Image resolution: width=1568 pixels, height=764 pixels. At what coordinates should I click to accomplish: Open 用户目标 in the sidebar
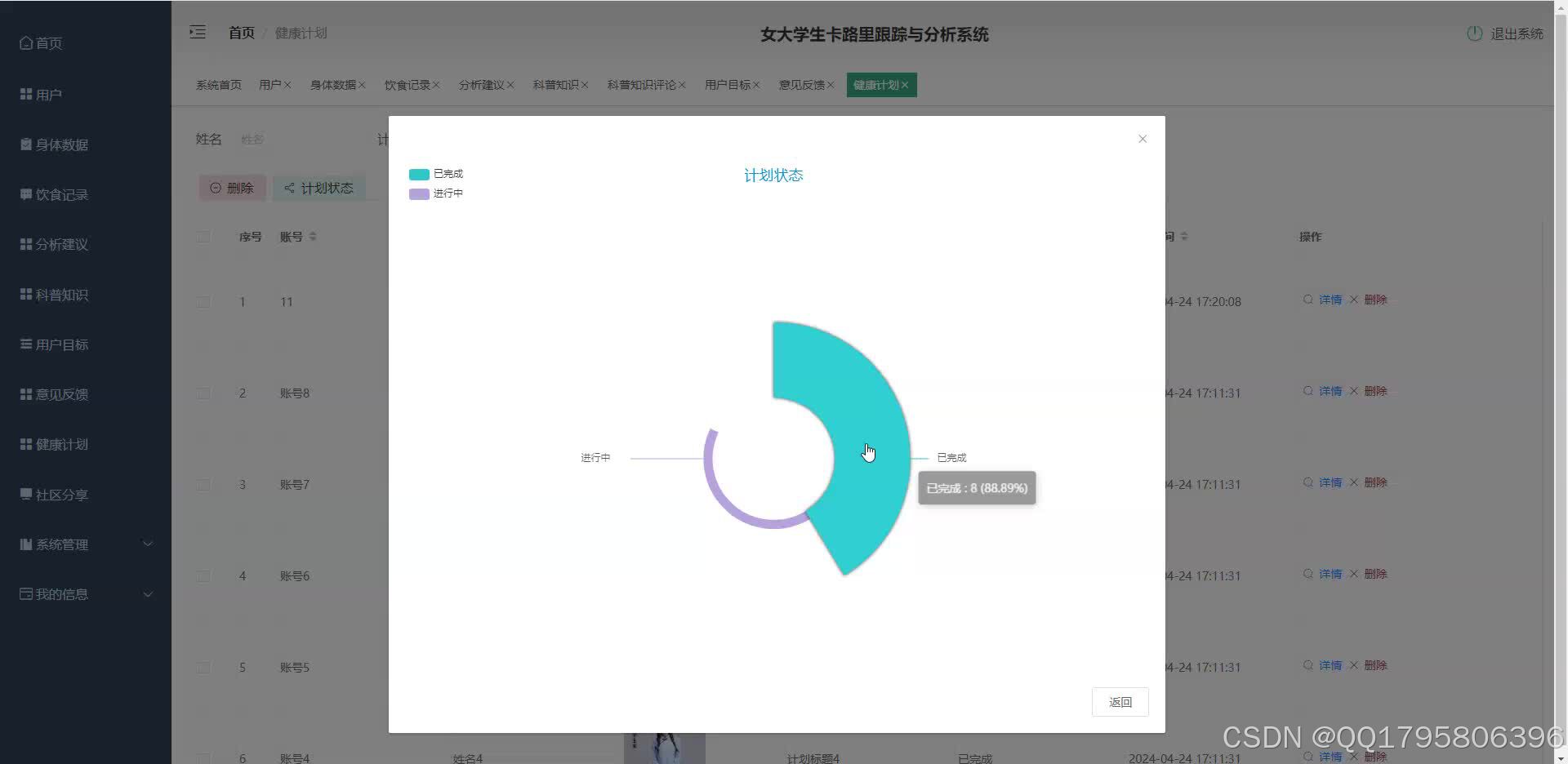pos(86,344)
